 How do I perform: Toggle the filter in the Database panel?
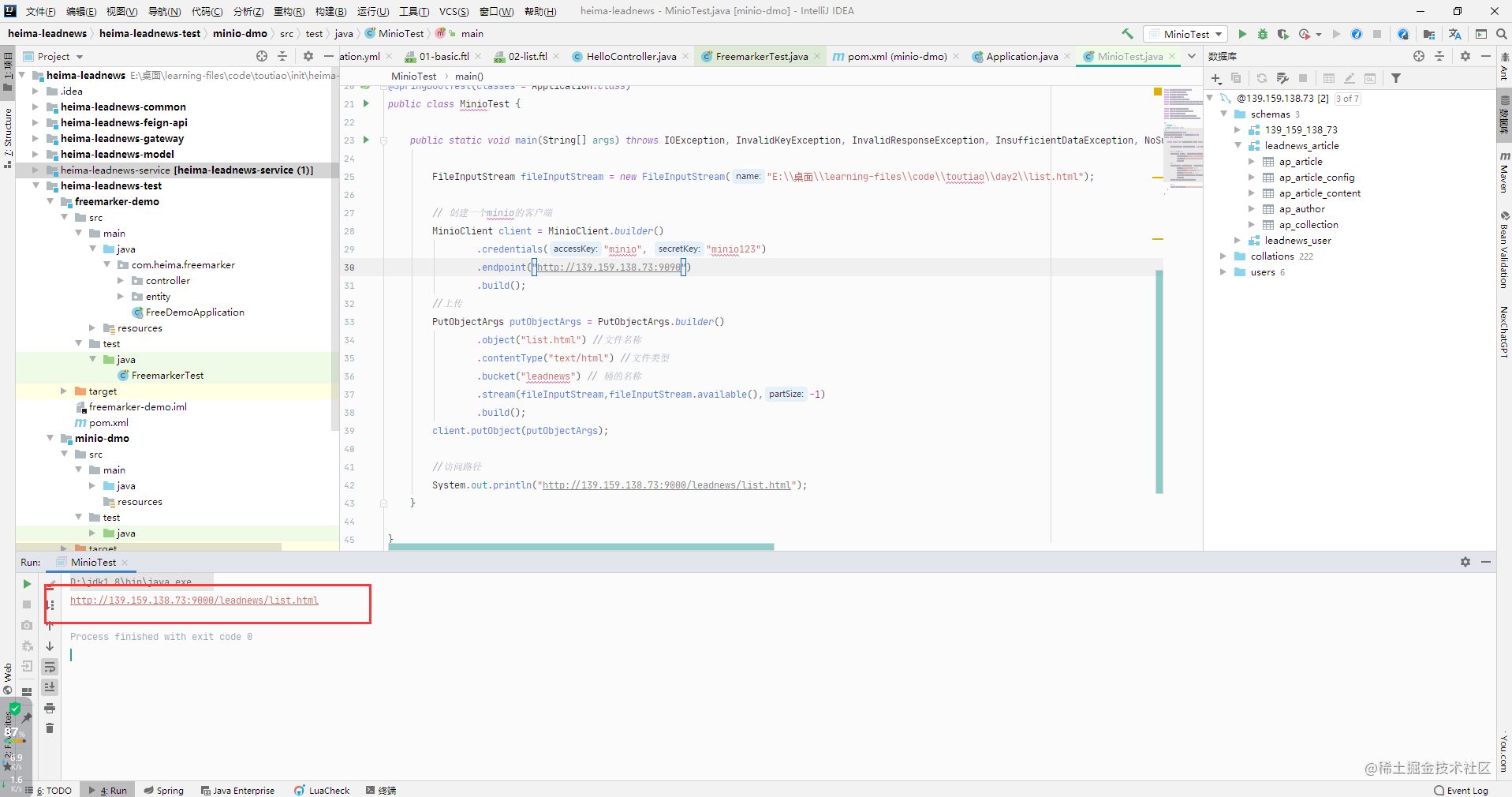click(1397, 78)
